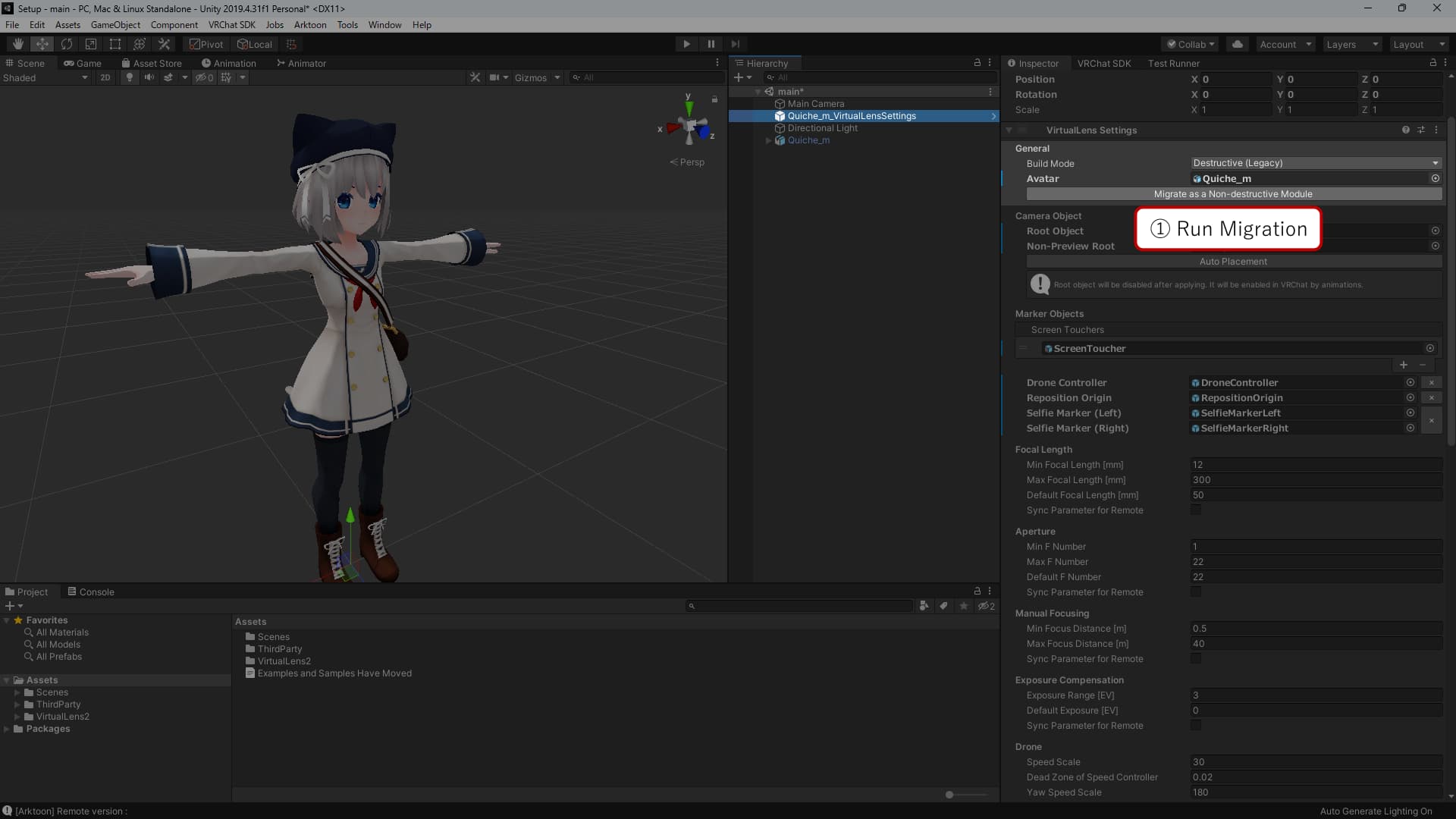1456x819 pixels.
Task: Select the Rotate tool
Action: coord(67,44)
